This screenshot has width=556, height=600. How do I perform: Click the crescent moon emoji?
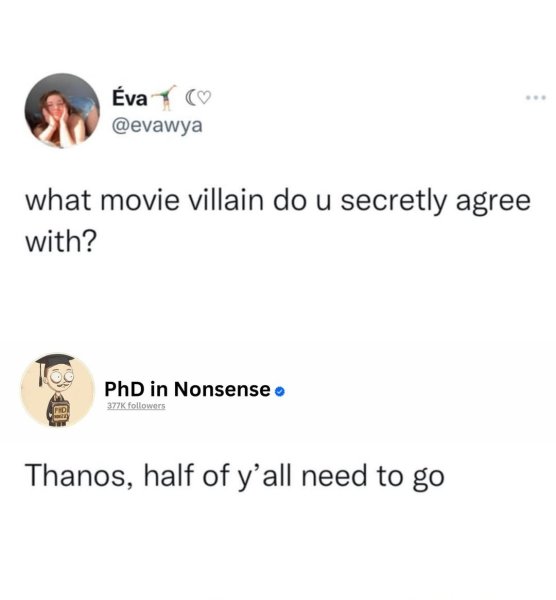[190, 98]
